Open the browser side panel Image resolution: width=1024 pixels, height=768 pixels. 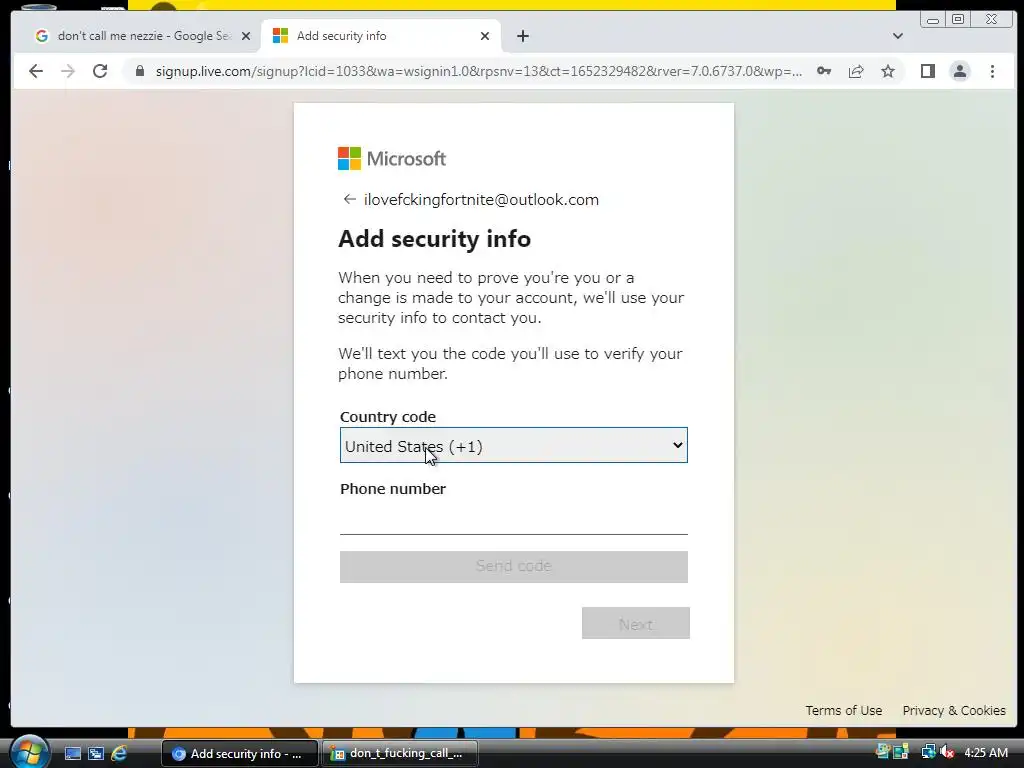[x=927, y=71]
